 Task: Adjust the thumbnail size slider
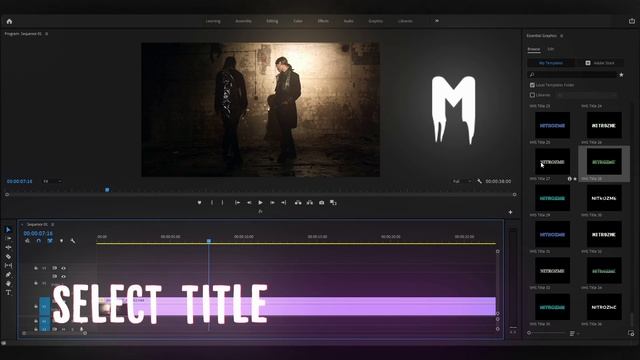pyautogui.click(x=546, y=333)
